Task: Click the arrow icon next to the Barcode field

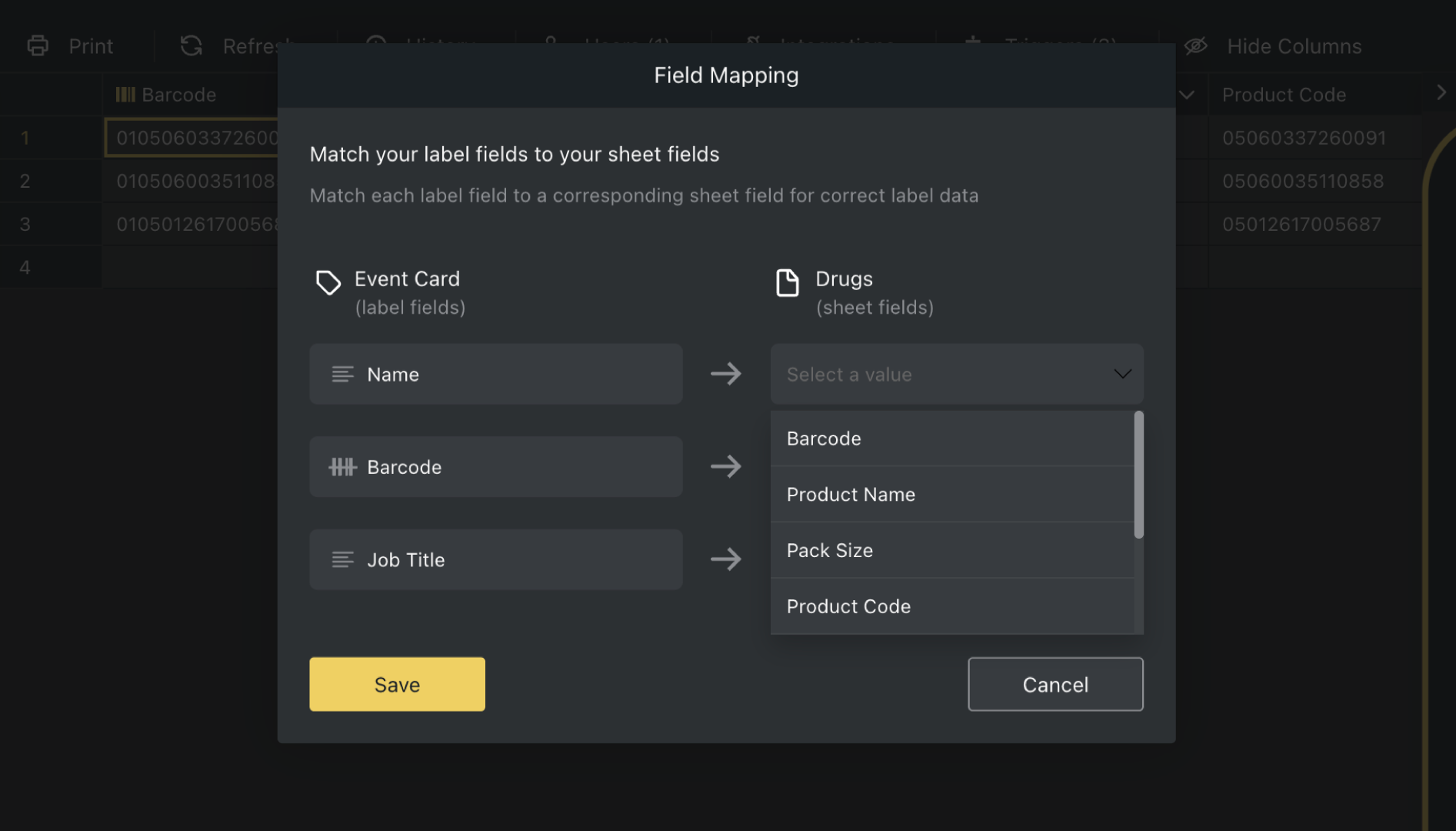Action: click(x=725, y=466)
